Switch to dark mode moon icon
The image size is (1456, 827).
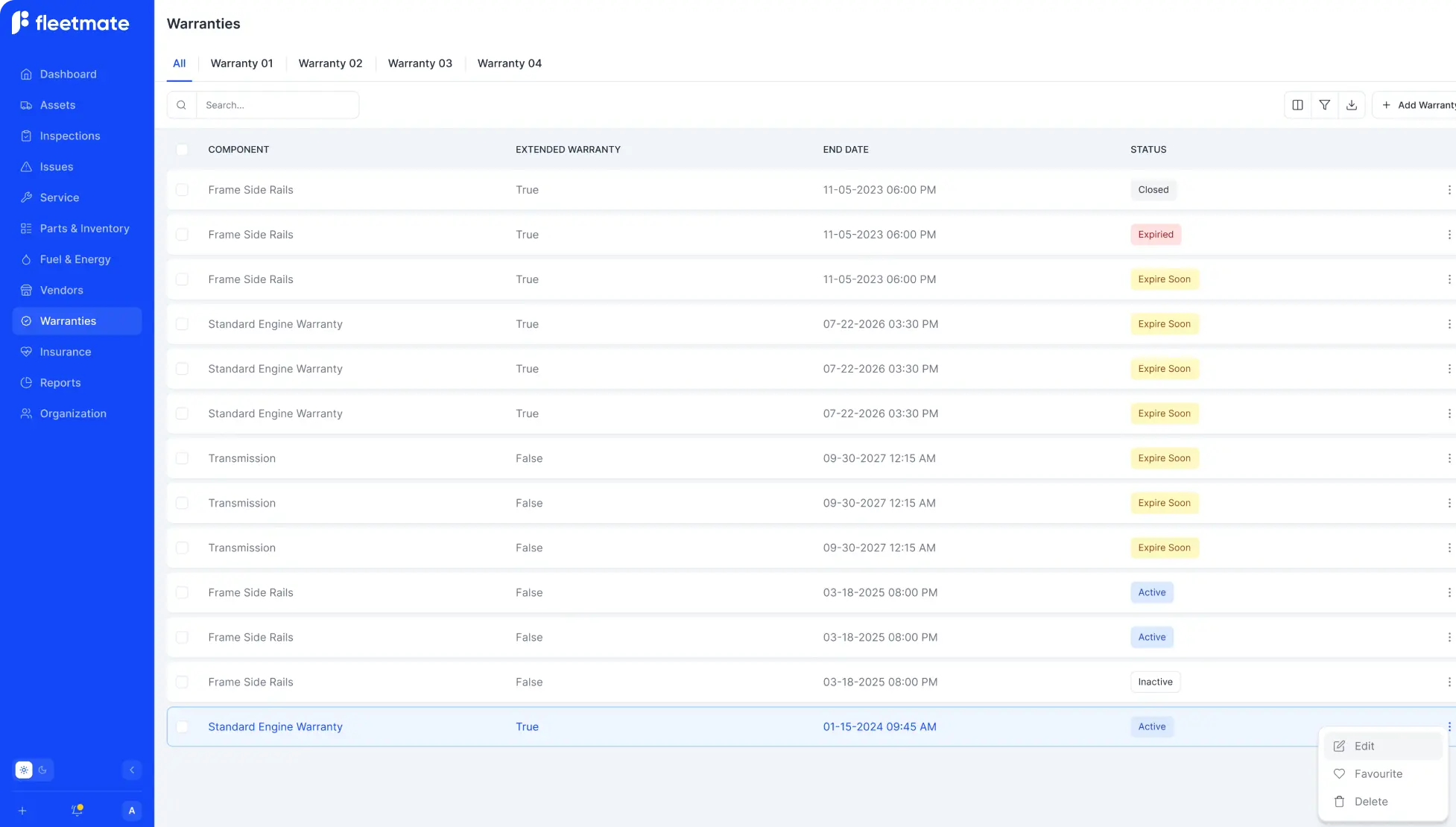pos(42,770)
